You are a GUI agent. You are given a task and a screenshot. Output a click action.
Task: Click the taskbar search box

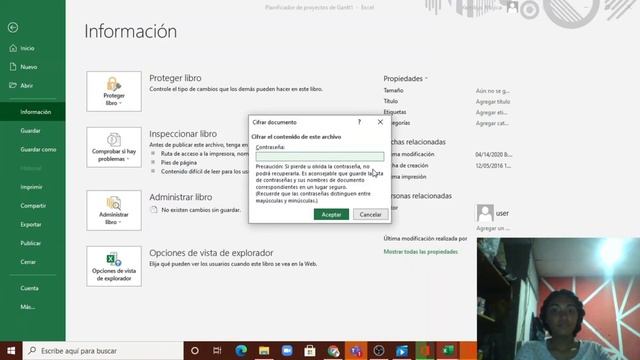tap(102, 351)
